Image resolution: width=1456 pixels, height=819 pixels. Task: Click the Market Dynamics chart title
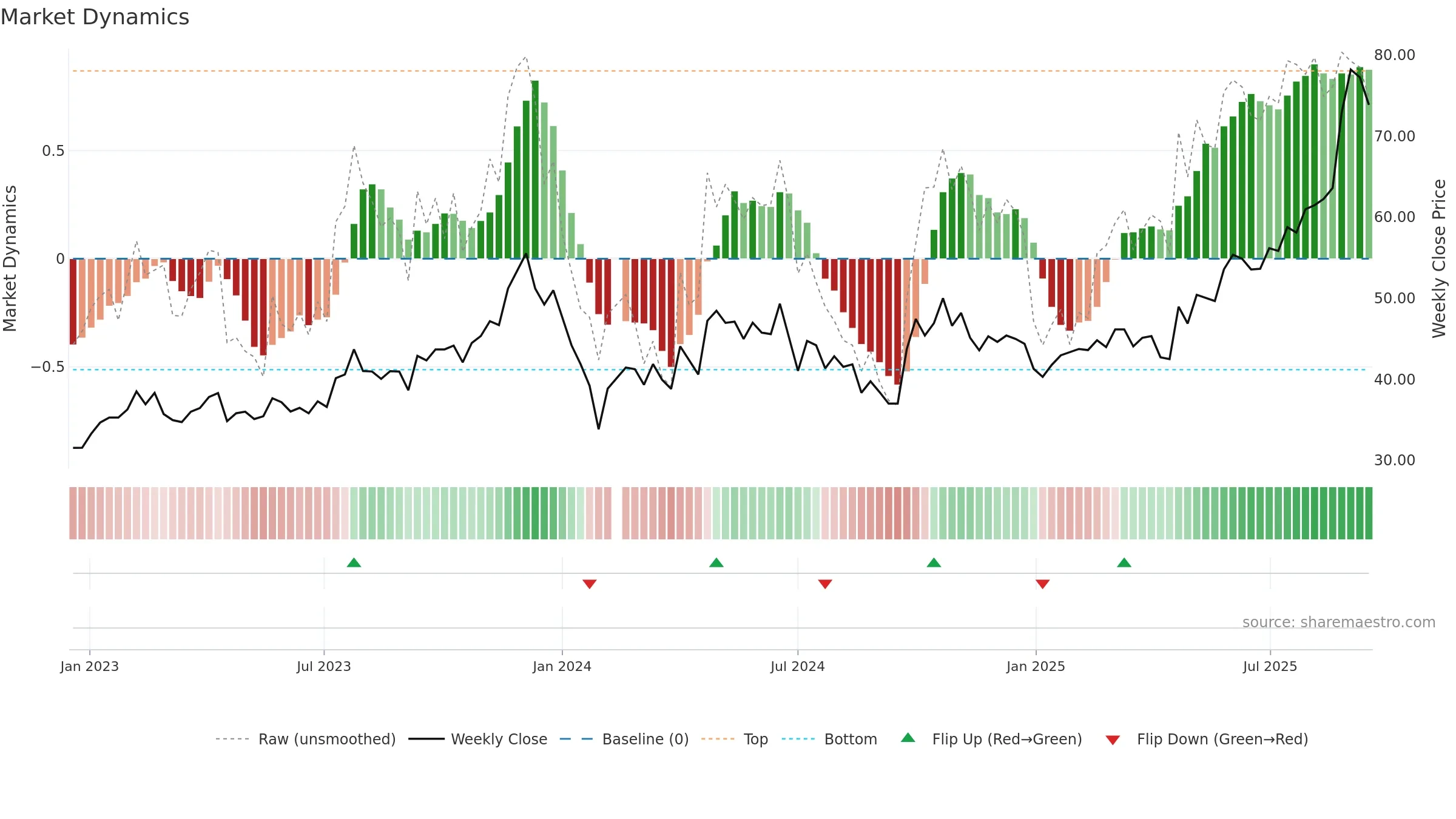tap(95, 17)
